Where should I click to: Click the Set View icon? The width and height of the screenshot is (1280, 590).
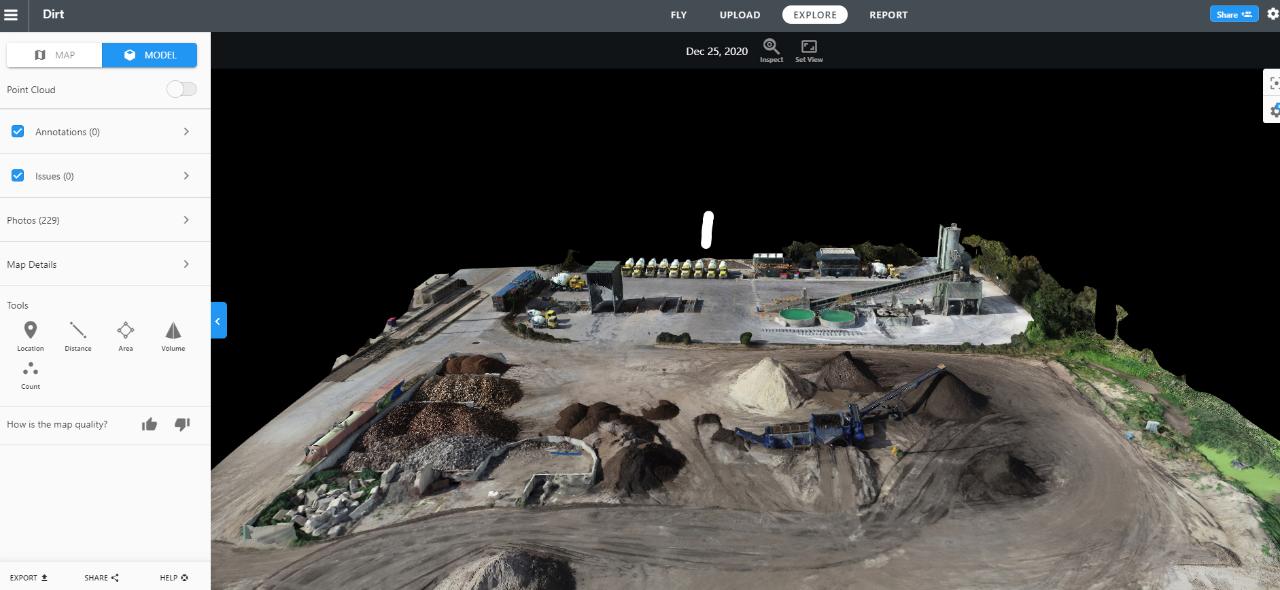809,47
